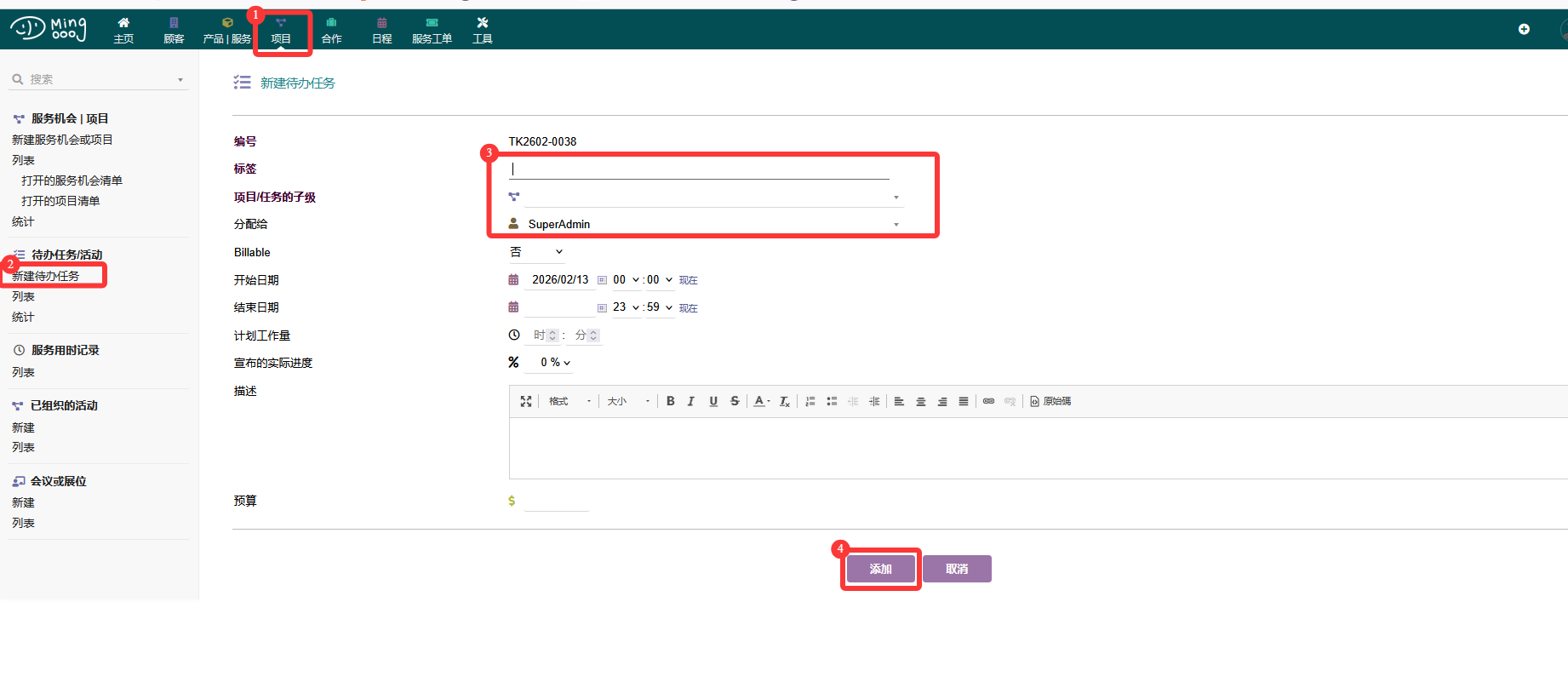Image resolution: width=1568 pixels, height=688 pixels.
Task: Maximize the description editor
Action: coord(526,401)
